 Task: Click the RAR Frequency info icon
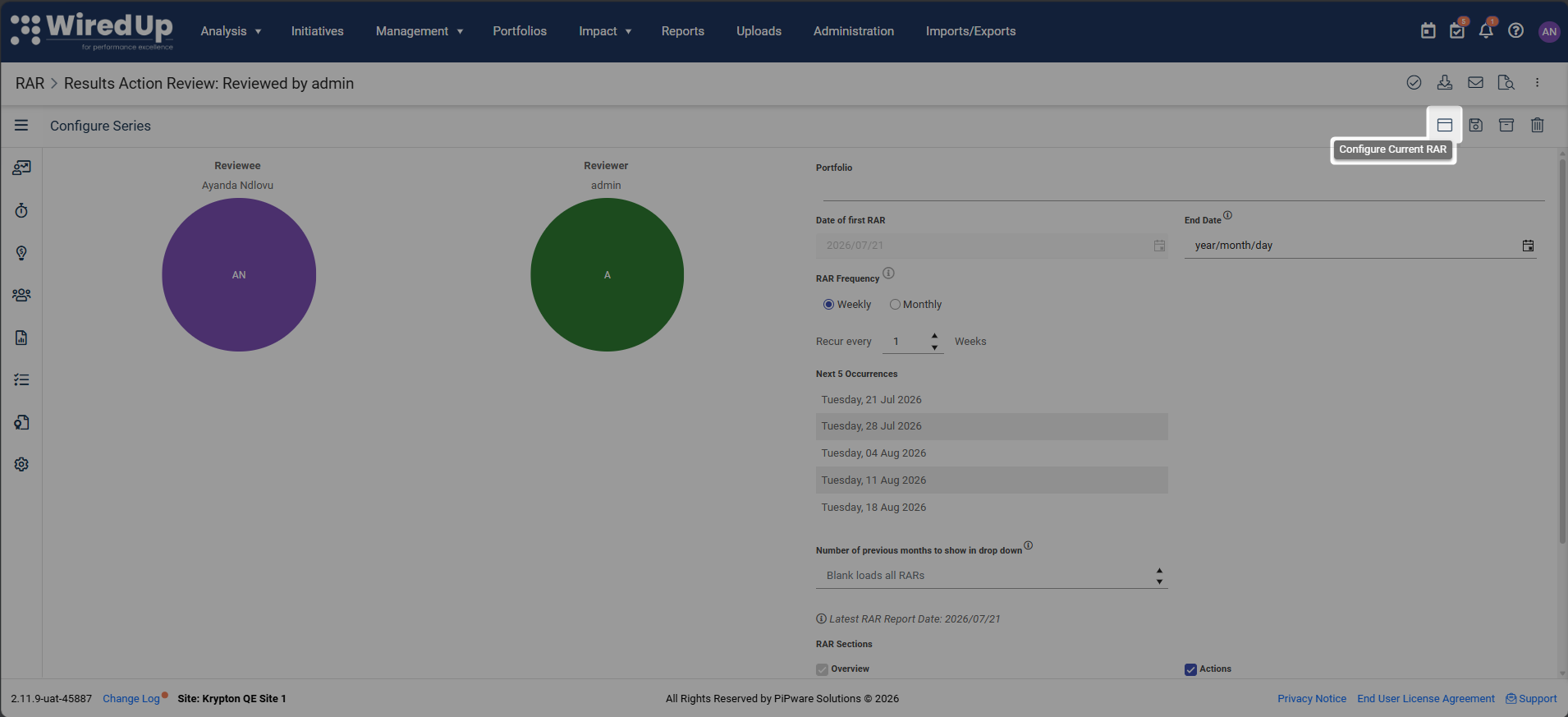click(x=888, y=273)
